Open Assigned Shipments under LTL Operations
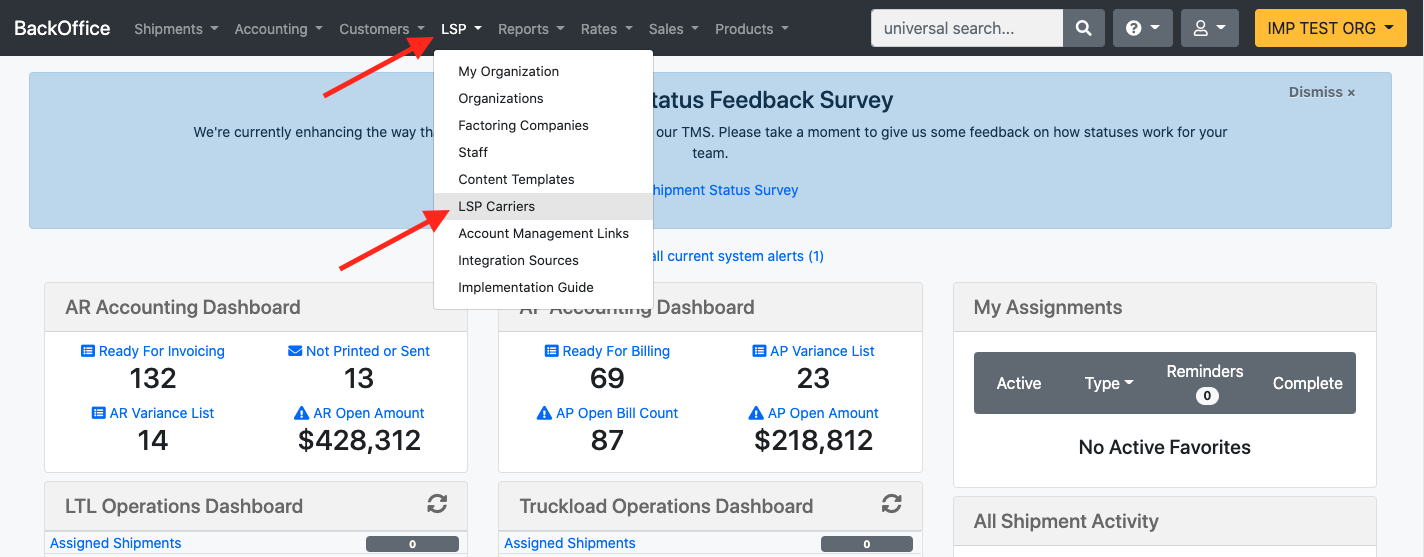The image size is (1424, 557). 116,543
